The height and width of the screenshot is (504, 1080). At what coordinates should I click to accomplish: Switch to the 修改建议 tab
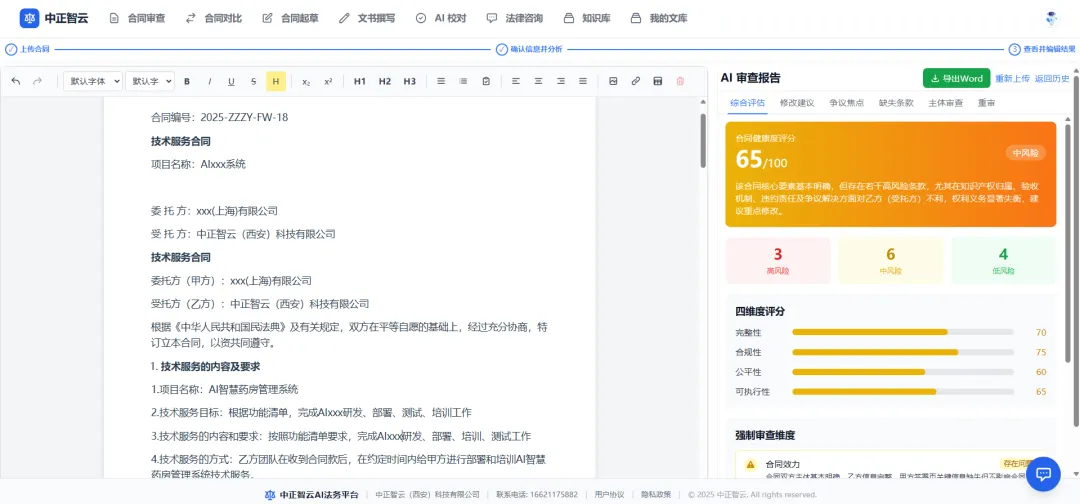pyautogui.click(x=797, y=103)
